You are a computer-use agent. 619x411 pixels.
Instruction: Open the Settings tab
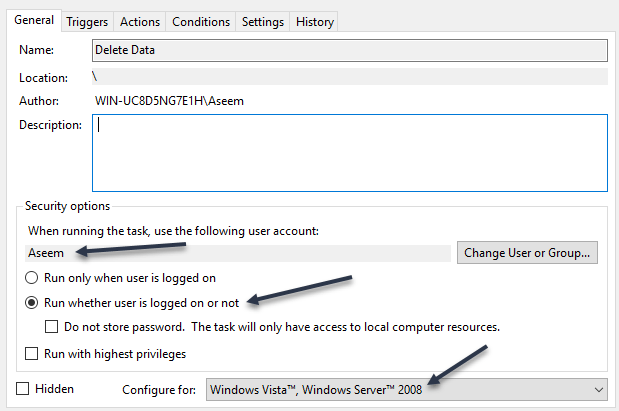pos(263,21)
